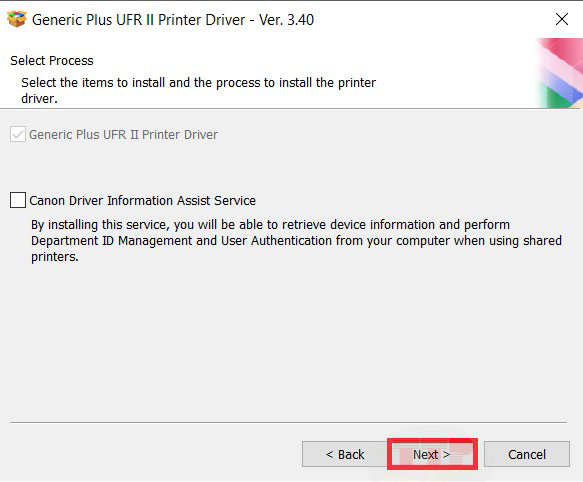This screenshot has height=482, width=583.
Task: Click the 'Canon Driver Information Assist Service' label
Action: (142, 200)
